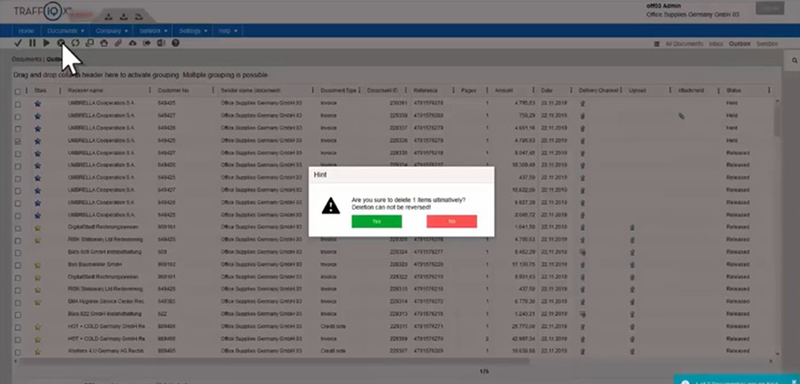Click the grey button beside off03 Admin
The height and width of the screenshot is (384, 800).
pos(769,8)
